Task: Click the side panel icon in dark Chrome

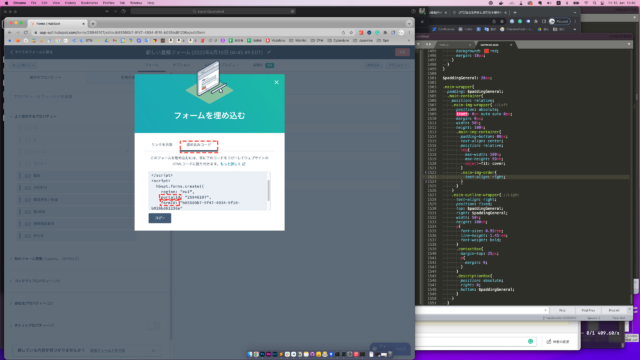Action: [x=544, y=21]
